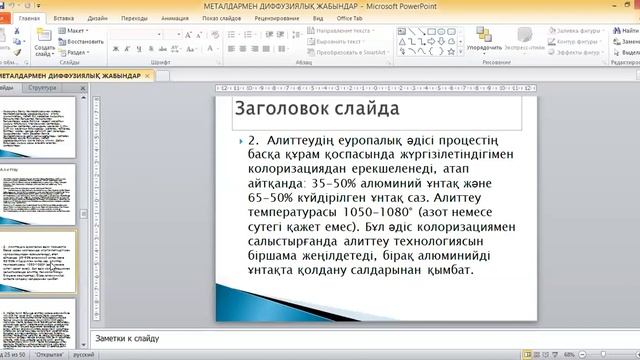
Task: Open the Анимация ribbon tab
Action: point(175,18)
